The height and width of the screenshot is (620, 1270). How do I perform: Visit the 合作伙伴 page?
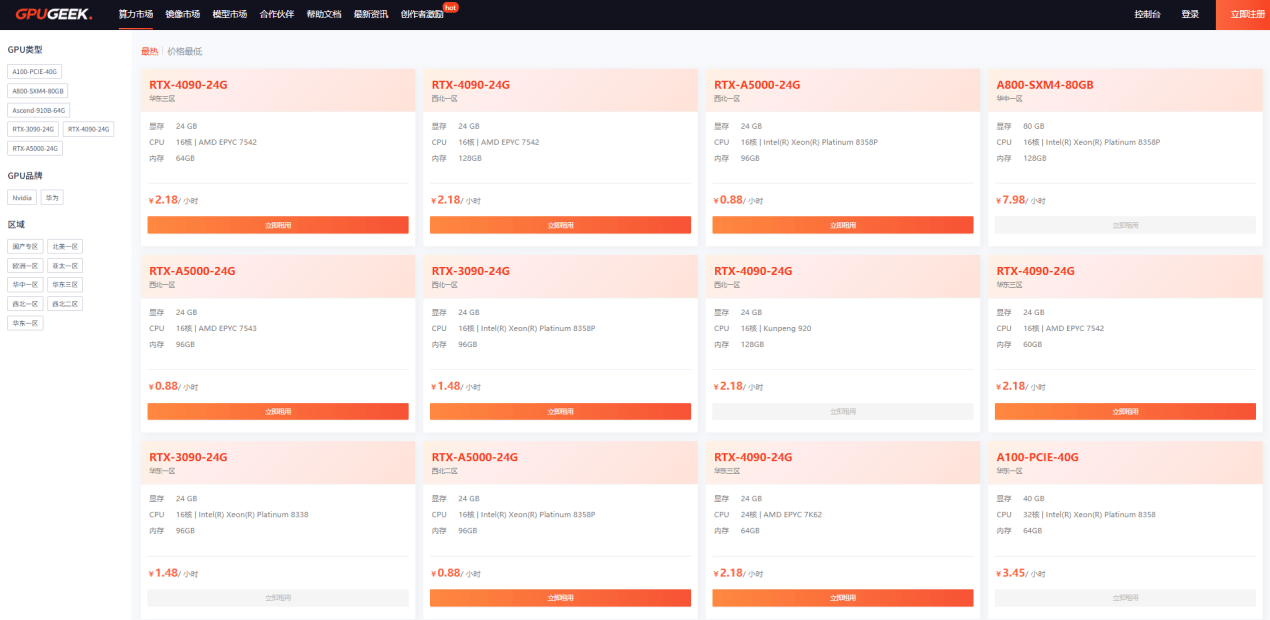(x=276, y=14)
